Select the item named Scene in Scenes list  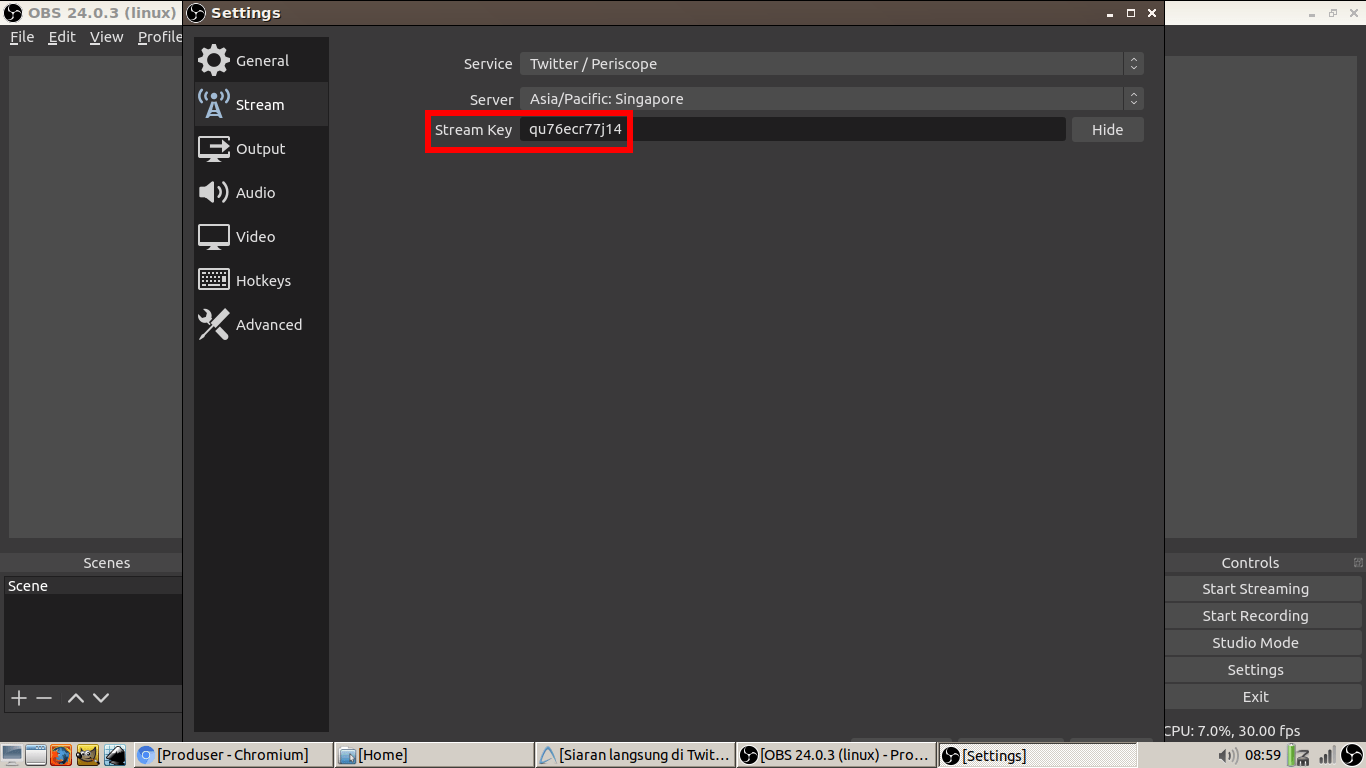coord(93,586)
